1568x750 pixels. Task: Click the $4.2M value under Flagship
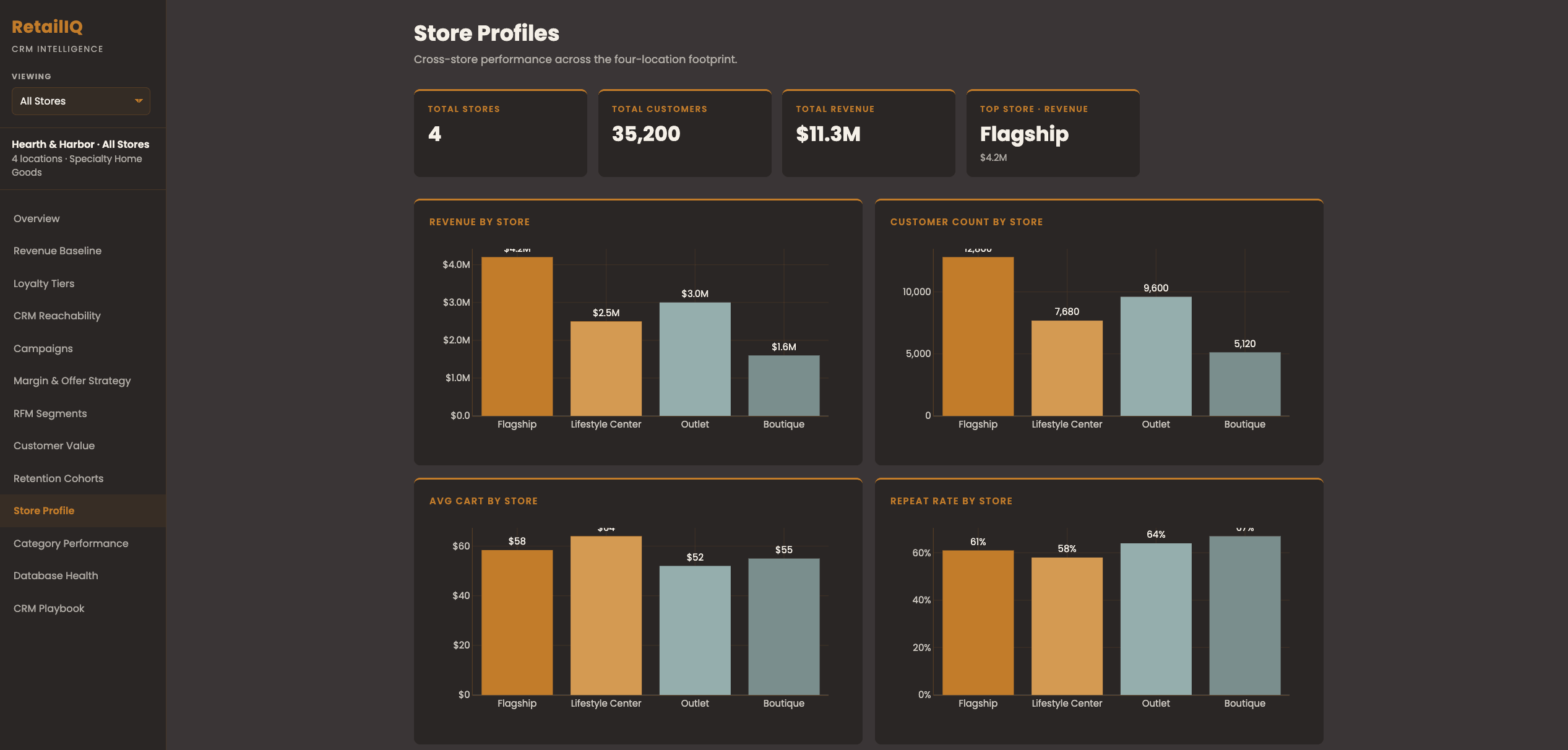click(x=993, y=157)
